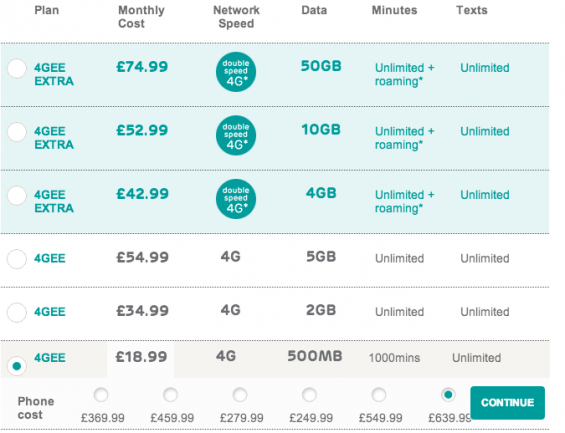565x433 pixels.
Task: Click the Network Speed column header
Action: point(236,17)
